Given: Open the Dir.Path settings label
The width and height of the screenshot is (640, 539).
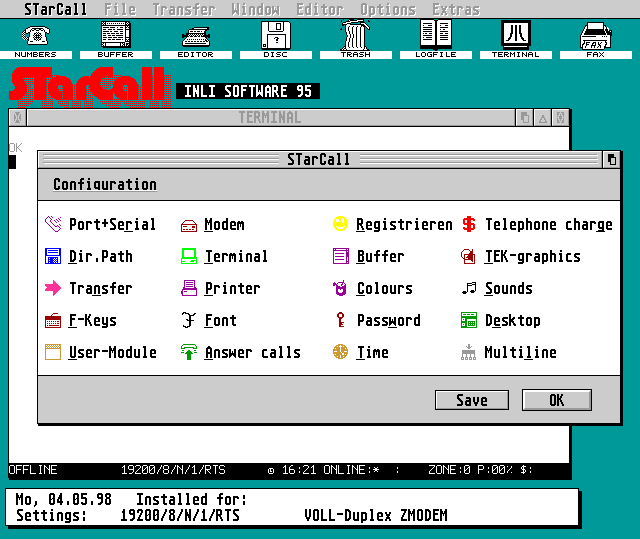Looking at the screenshot, I should 100,256.
